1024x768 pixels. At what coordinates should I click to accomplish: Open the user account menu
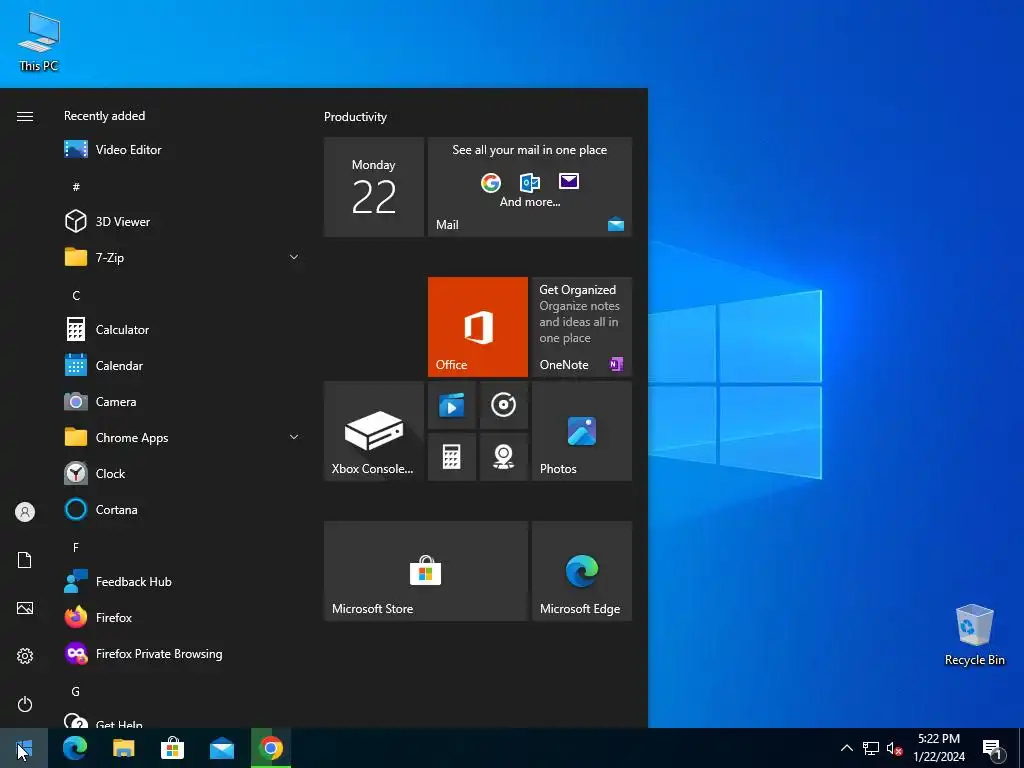[x=25, y=512]
